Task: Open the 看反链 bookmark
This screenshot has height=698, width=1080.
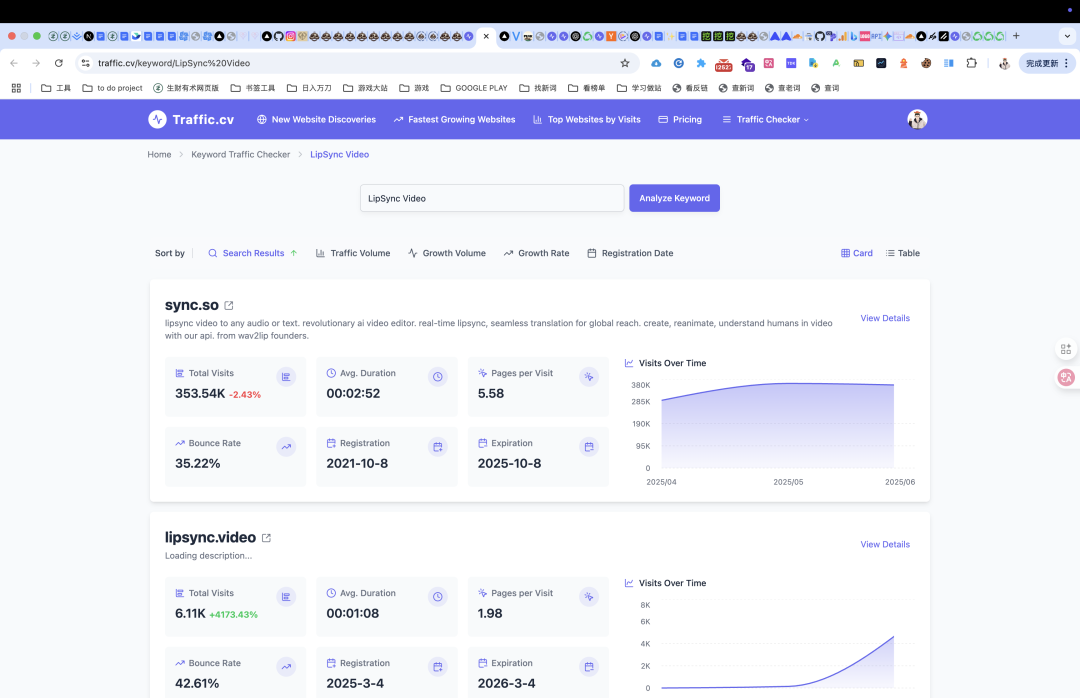Action: [x=690, y=88]
